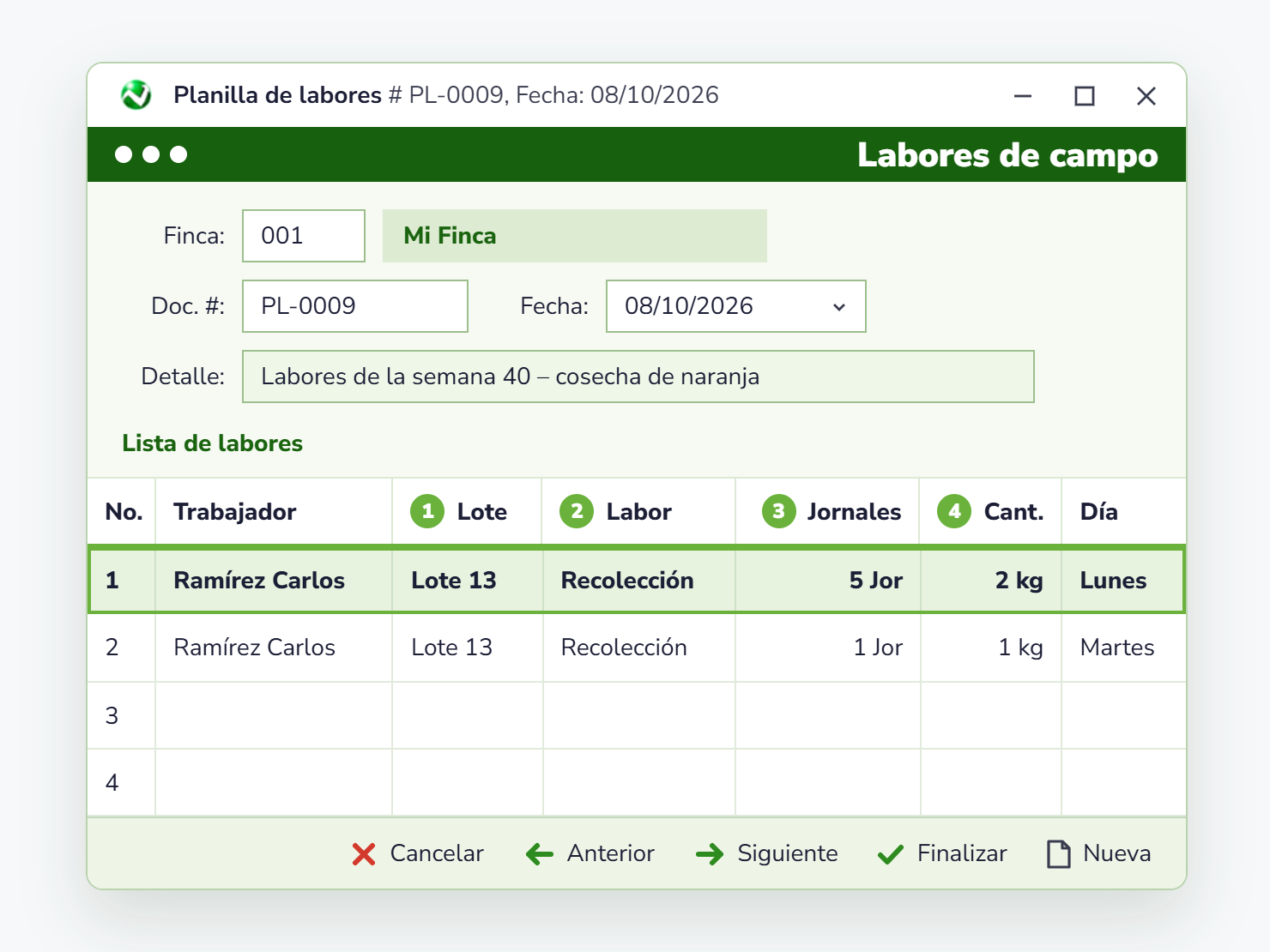Viewport: 1270px width, 952px height.
Task: Focus the Doc. # field PL-0009
Action: point(355,306)
